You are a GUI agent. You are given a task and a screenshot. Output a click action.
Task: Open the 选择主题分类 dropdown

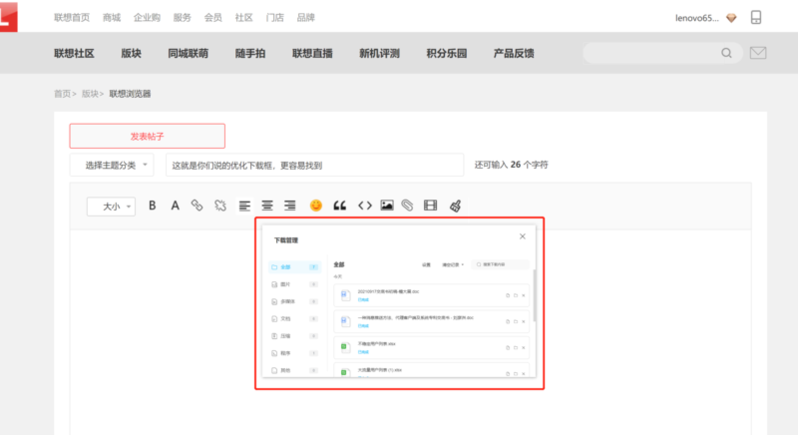(112, 165)
